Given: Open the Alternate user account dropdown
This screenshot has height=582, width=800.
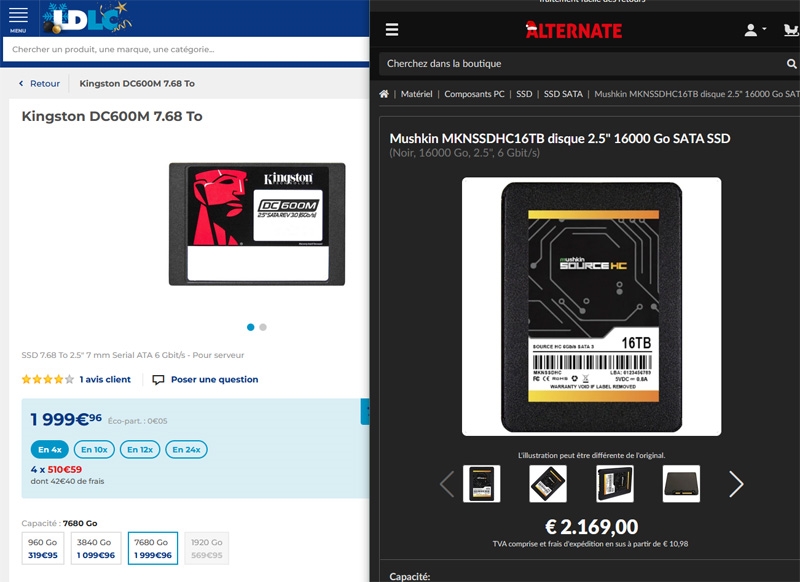Looking at the screenshot, I should (755, 30).
